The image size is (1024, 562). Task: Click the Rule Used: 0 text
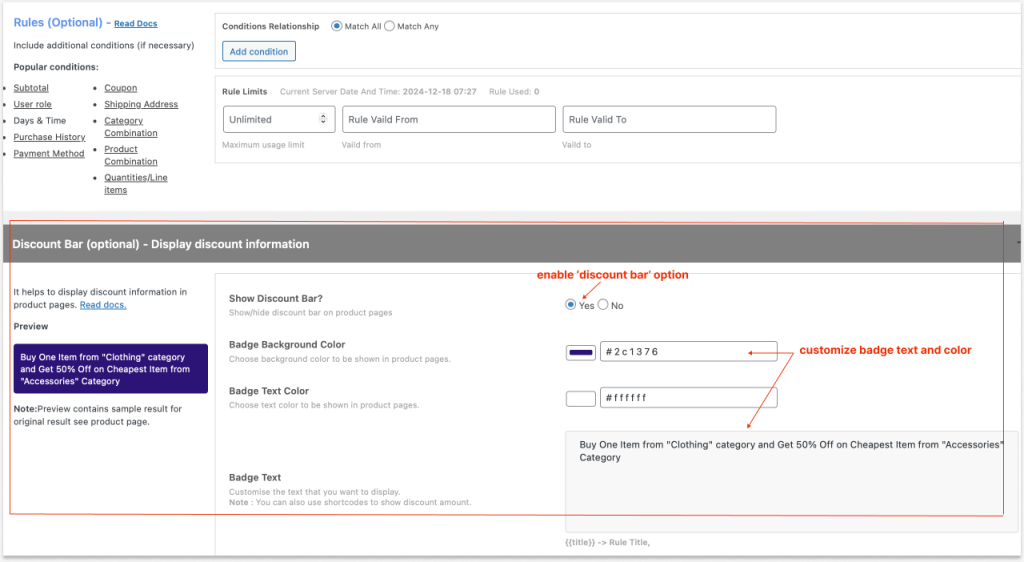pyautogui.click(x=514, y=92)
